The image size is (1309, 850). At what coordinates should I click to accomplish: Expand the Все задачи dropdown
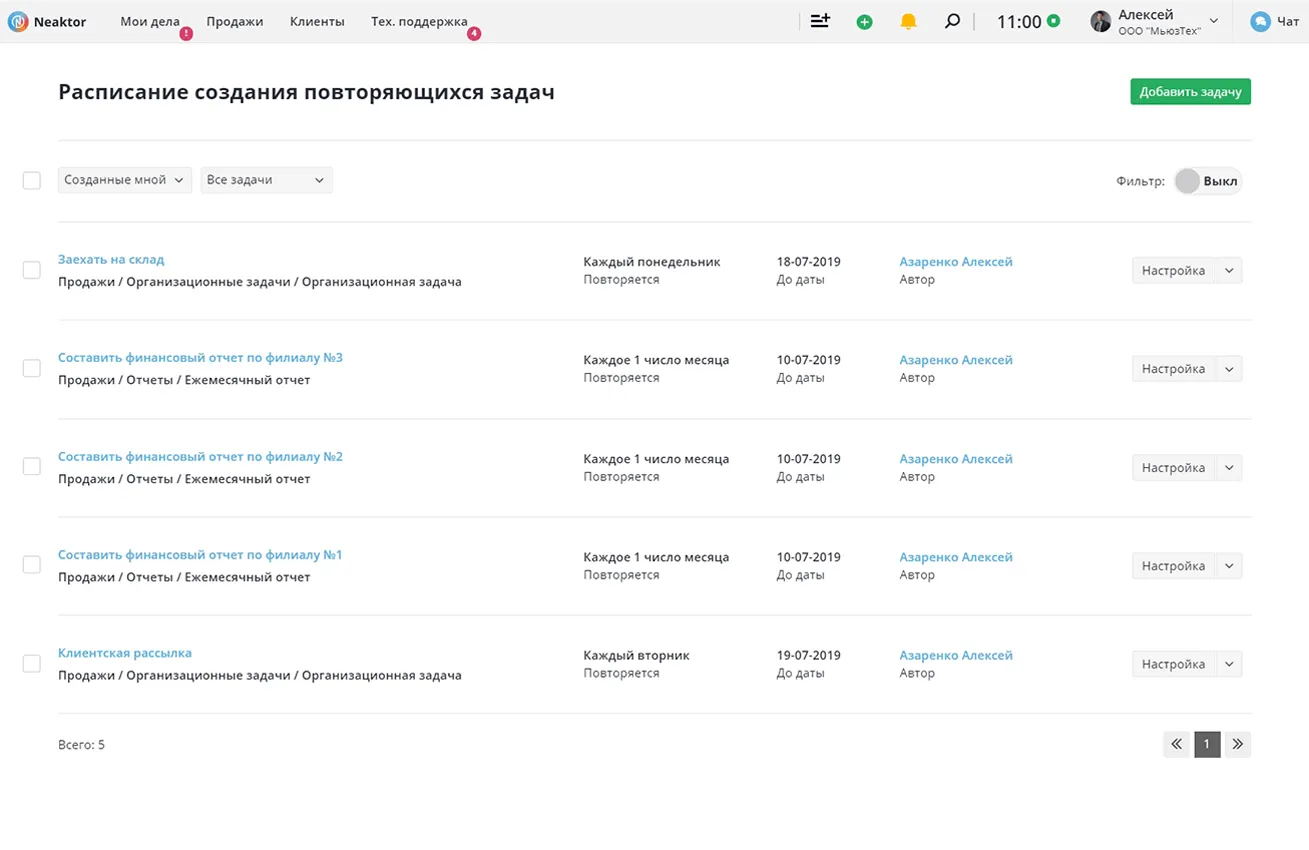click(x=266, y=180)
